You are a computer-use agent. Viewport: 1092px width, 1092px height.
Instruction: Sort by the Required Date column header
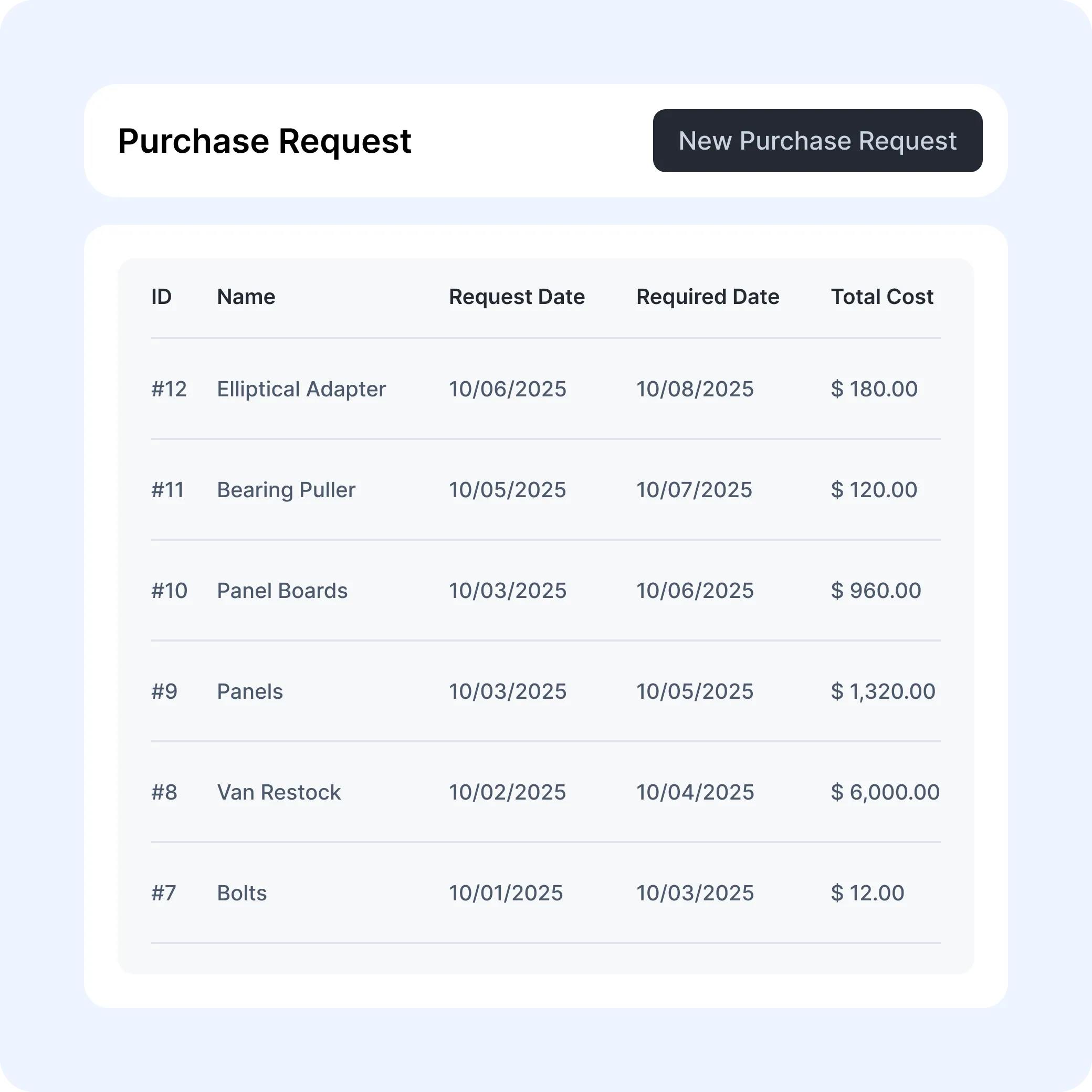point(708,296)
